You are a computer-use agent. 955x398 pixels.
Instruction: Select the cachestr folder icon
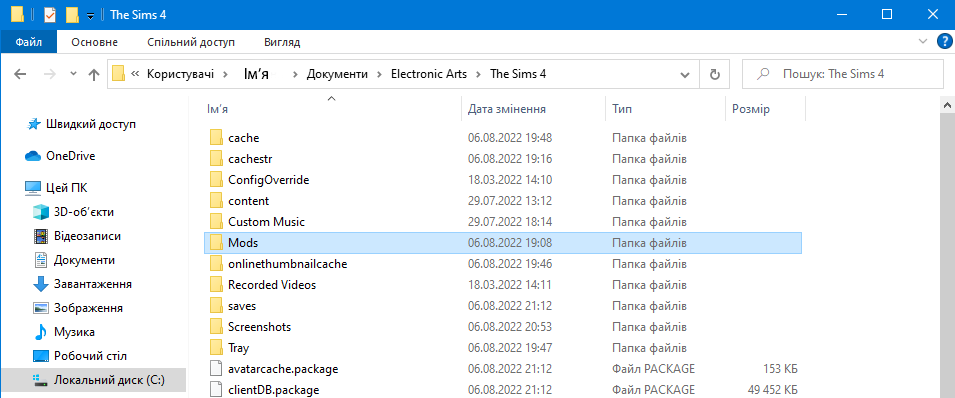[216, 159]
